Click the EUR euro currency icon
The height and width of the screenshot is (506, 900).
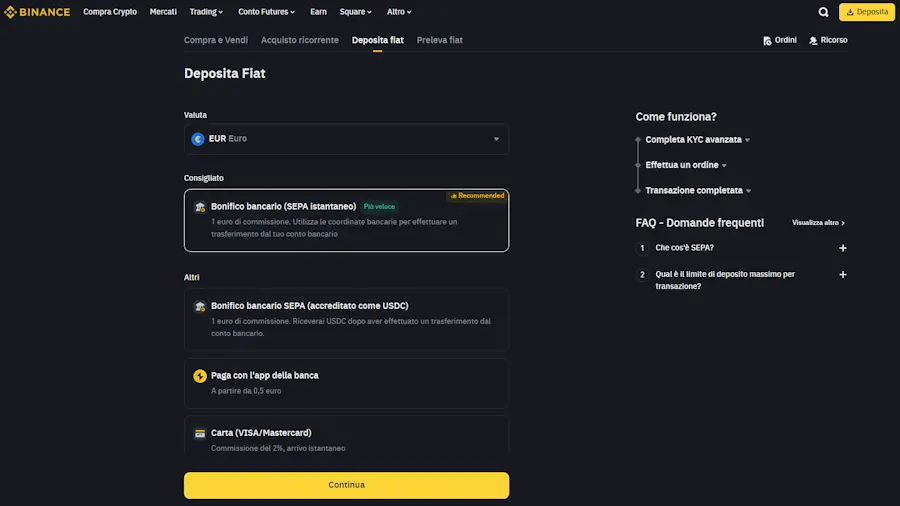point(198,139)
